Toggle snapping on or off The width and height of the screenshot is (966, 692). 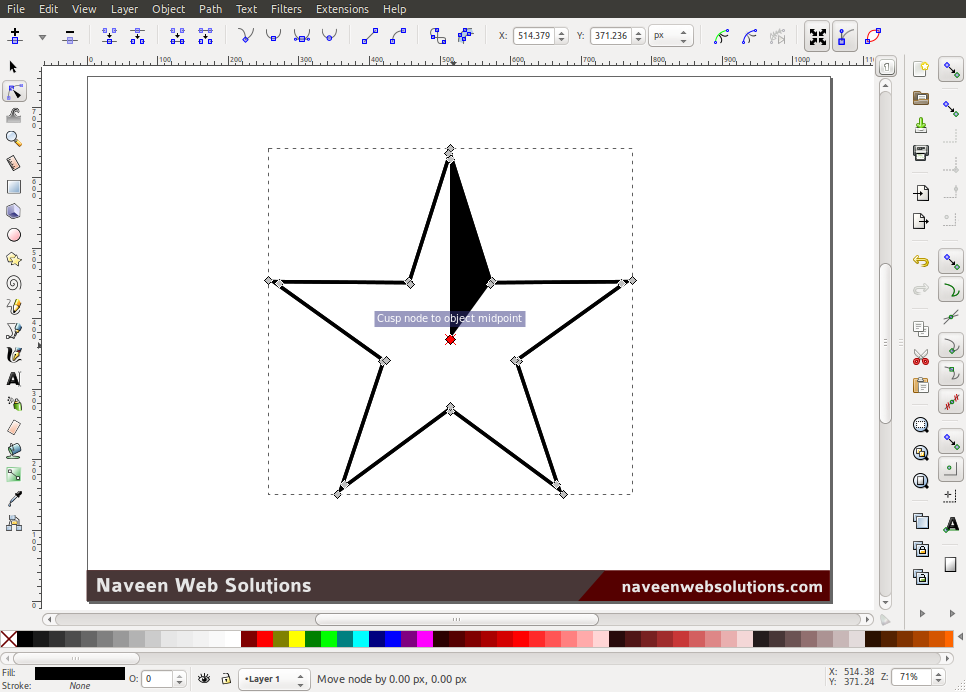(951, 69)
